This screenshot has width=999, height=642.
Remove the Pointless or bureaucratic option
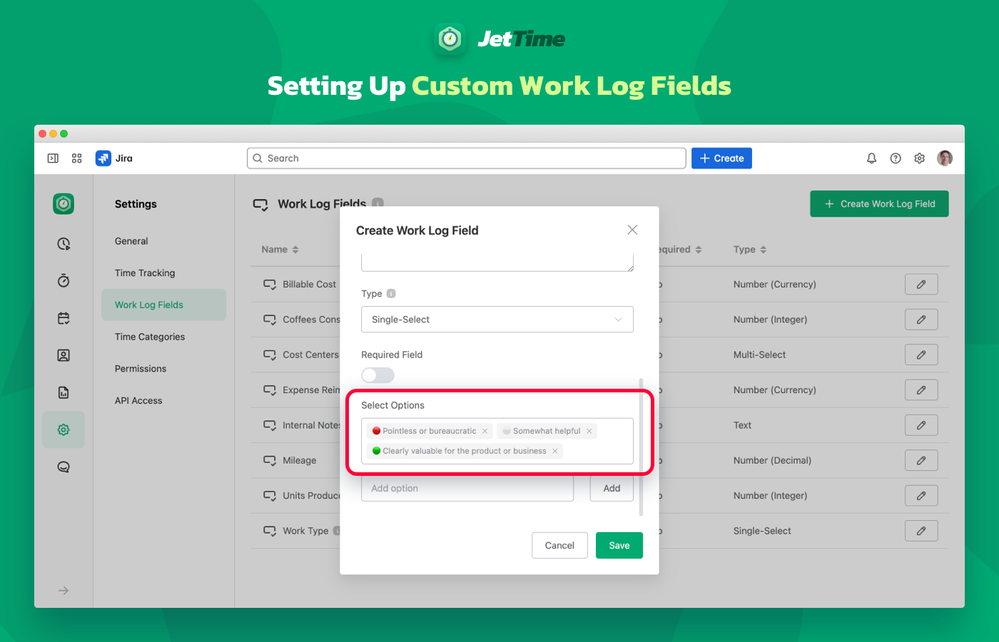coord(485,431)
